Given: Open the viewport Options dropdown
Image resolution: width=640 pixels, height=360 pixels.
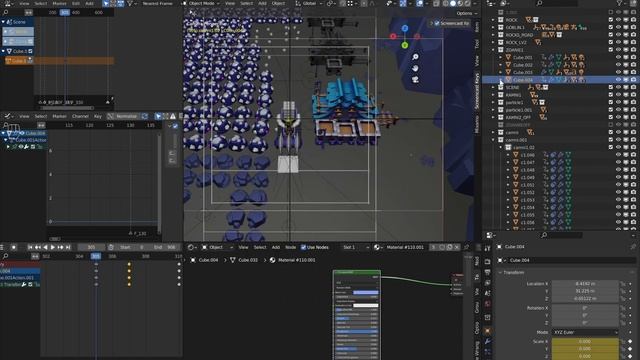Looking at the screenshot, I should (467, 13).
